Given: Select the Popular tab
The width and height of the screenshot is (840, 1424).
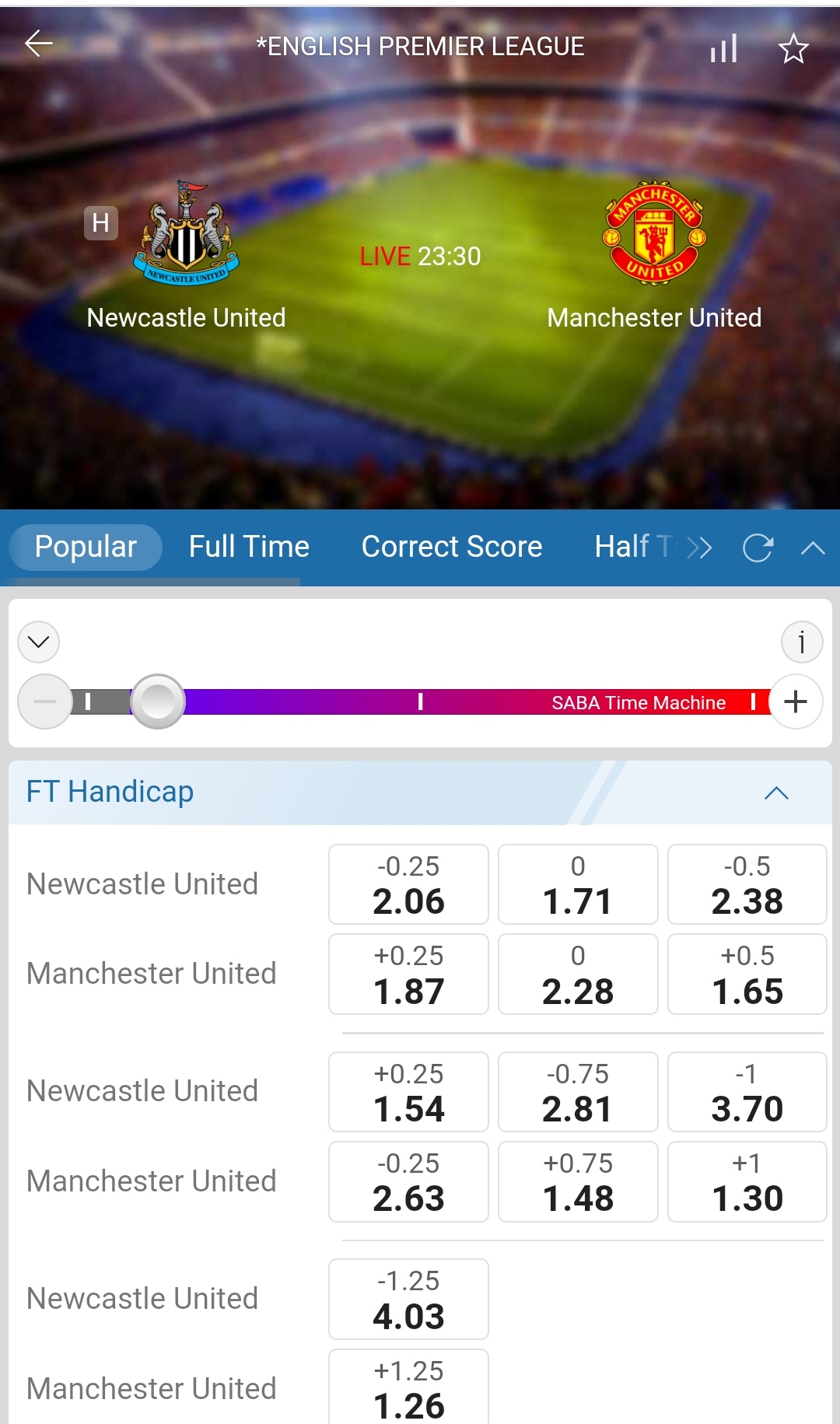Looking at the screenshot, I should click(x=86, y=547).
